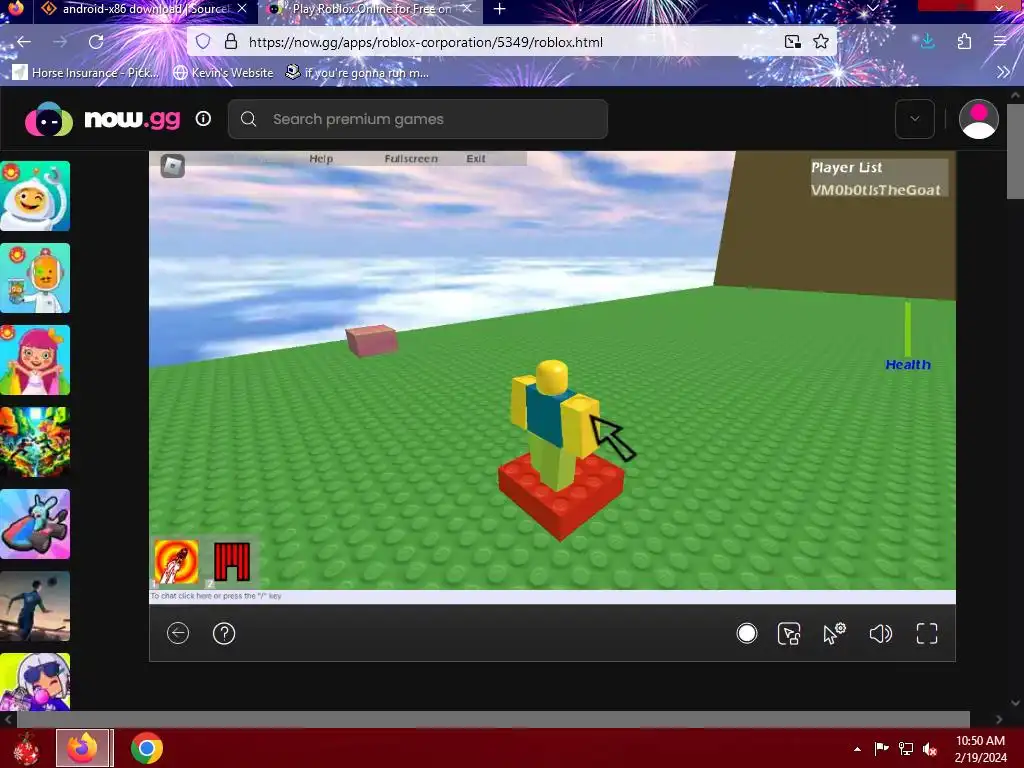The height and width of the screenshot is (768, 1024).
Task: Select Exit in the game menu
Action: point(475,159)
